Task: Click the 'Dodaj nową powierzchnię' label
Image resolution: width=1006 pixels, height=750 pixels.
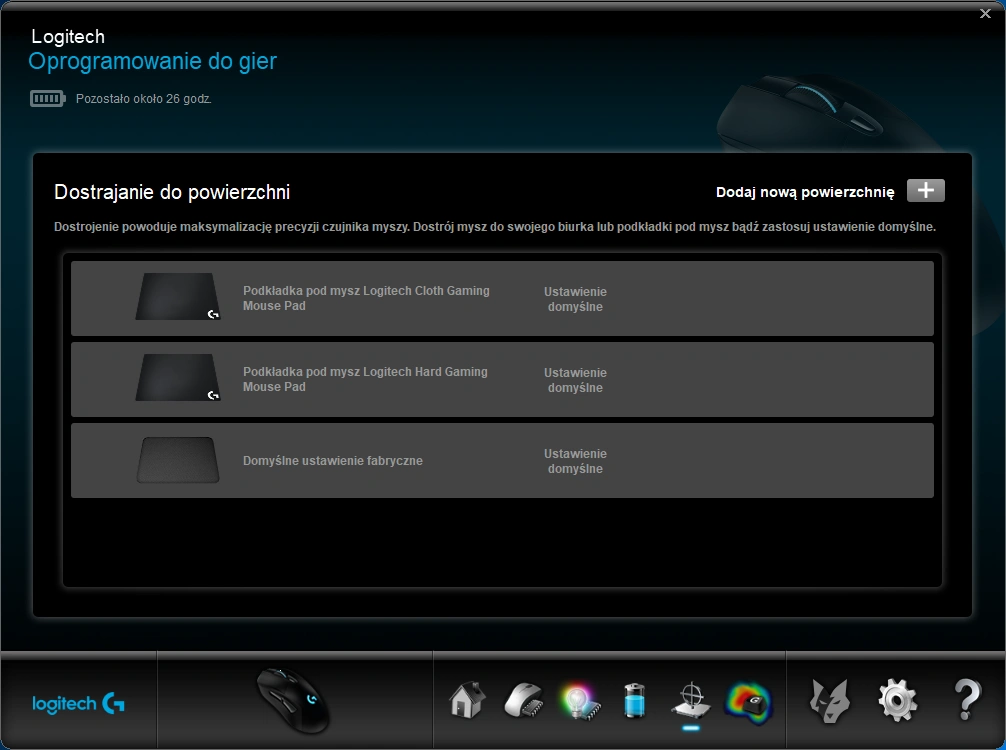Action: click(805, 192)
